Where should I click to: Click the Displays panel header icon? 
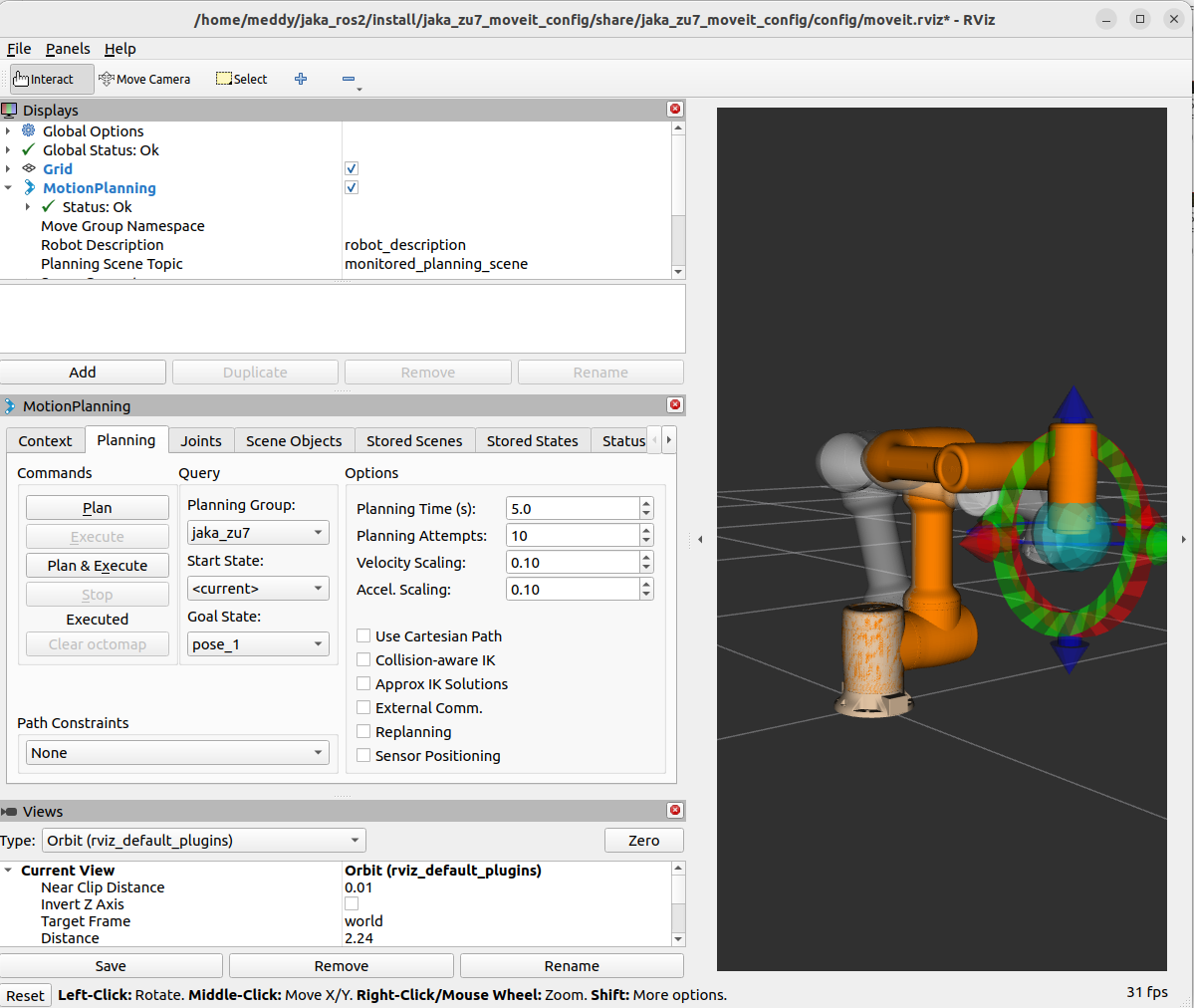[x=10, y=110]
